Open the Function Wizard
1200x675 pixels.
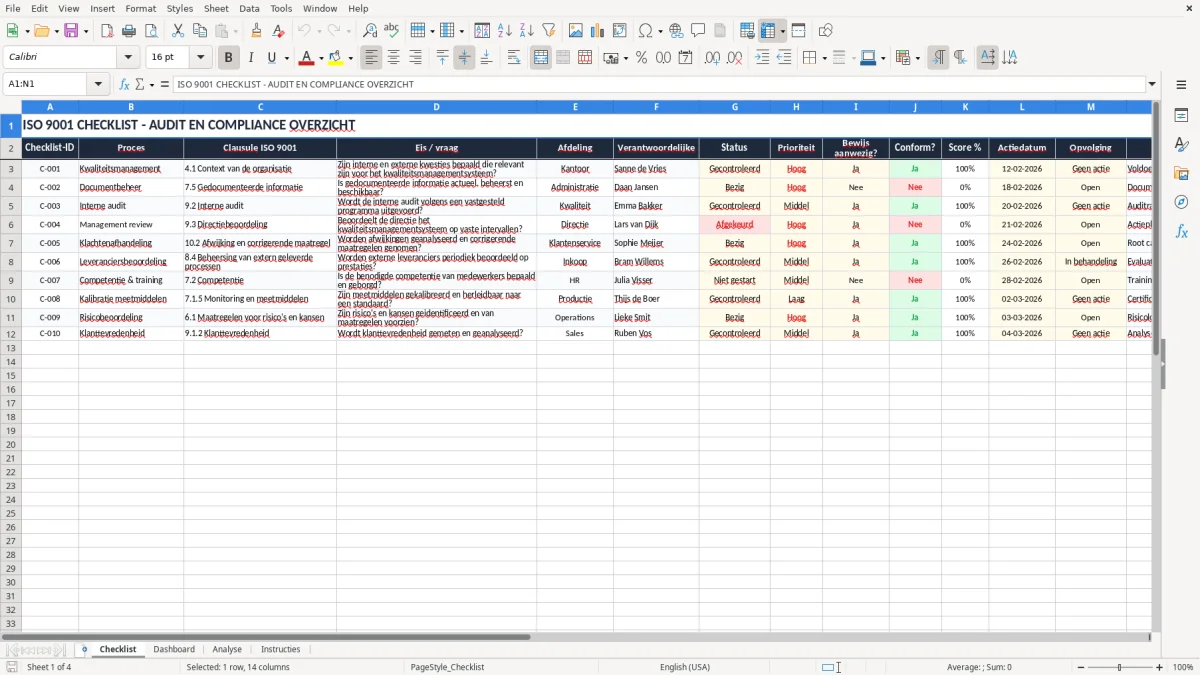click(x=125, y=85)
